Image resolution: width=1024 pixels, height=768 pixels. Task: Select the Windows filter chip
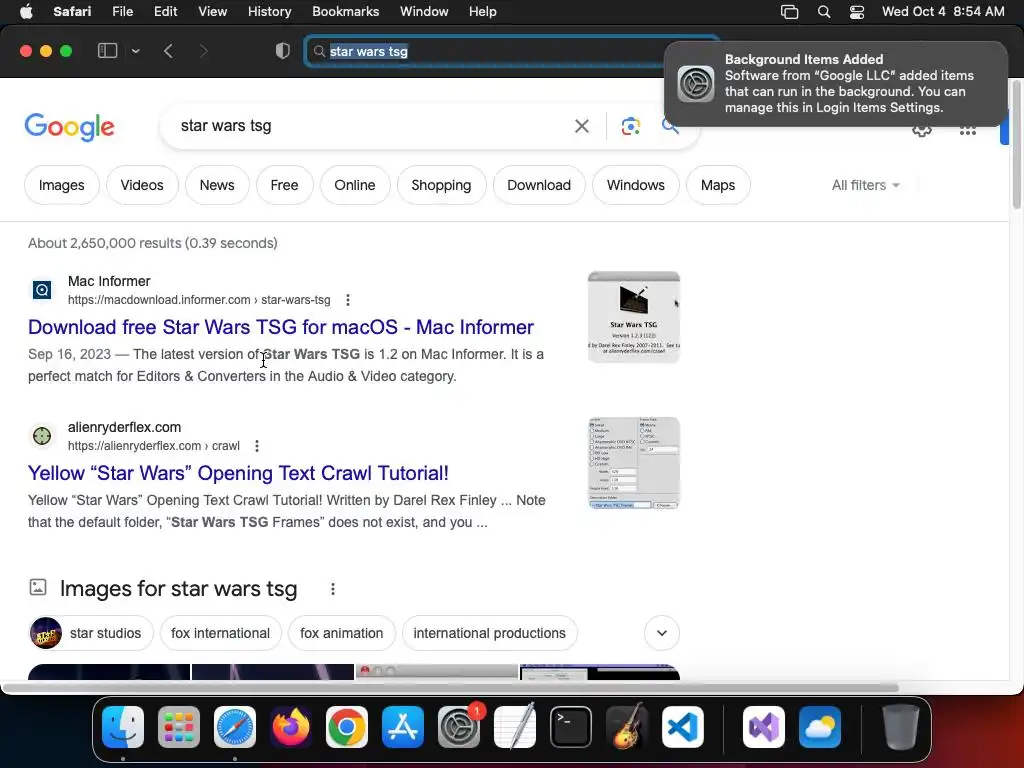pos(635,185)
